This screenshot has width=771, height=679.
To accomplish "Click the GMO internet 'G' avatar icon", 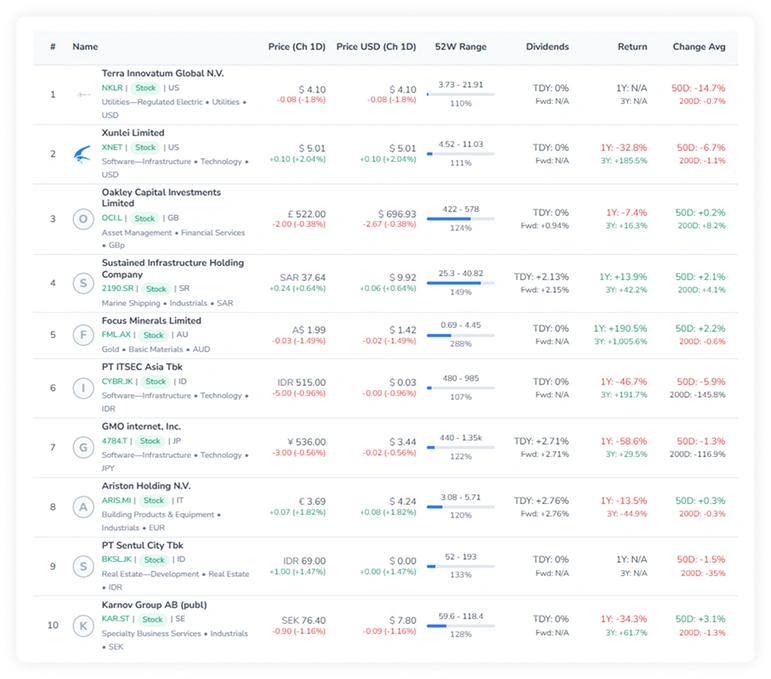I will pos(83,447).
